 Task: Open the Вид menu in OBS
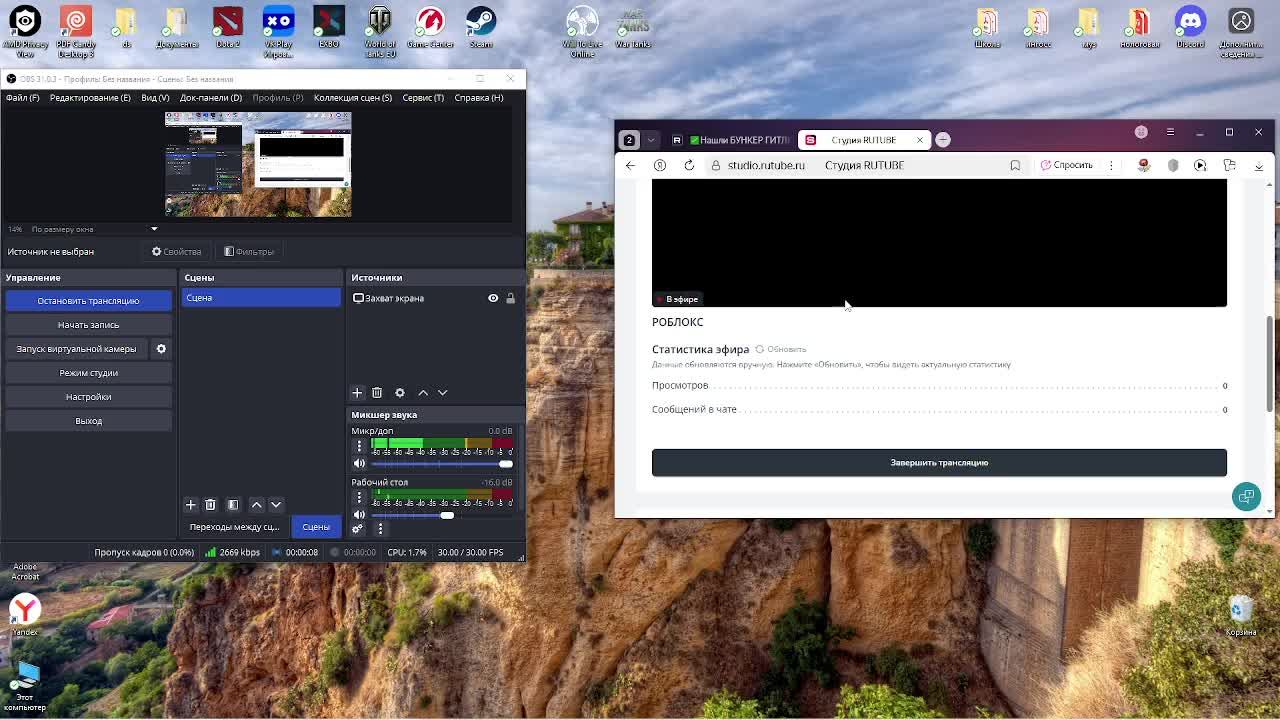point(155,98)
